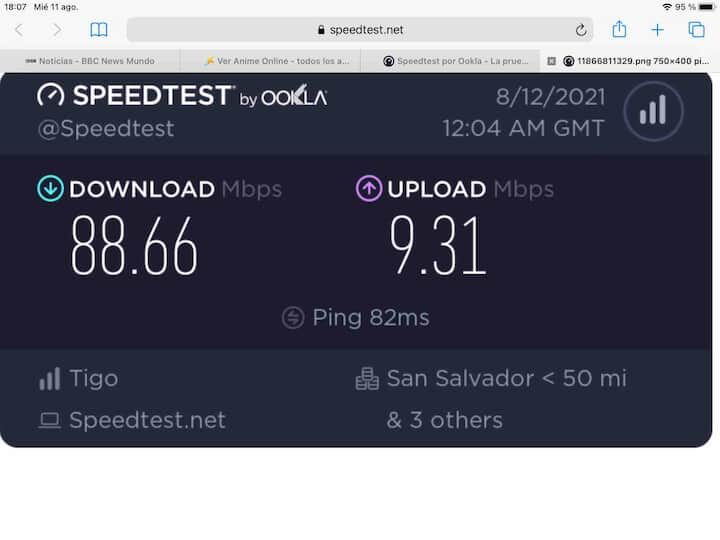Switch to the Ver Anime Online tab

coord(270,61)
